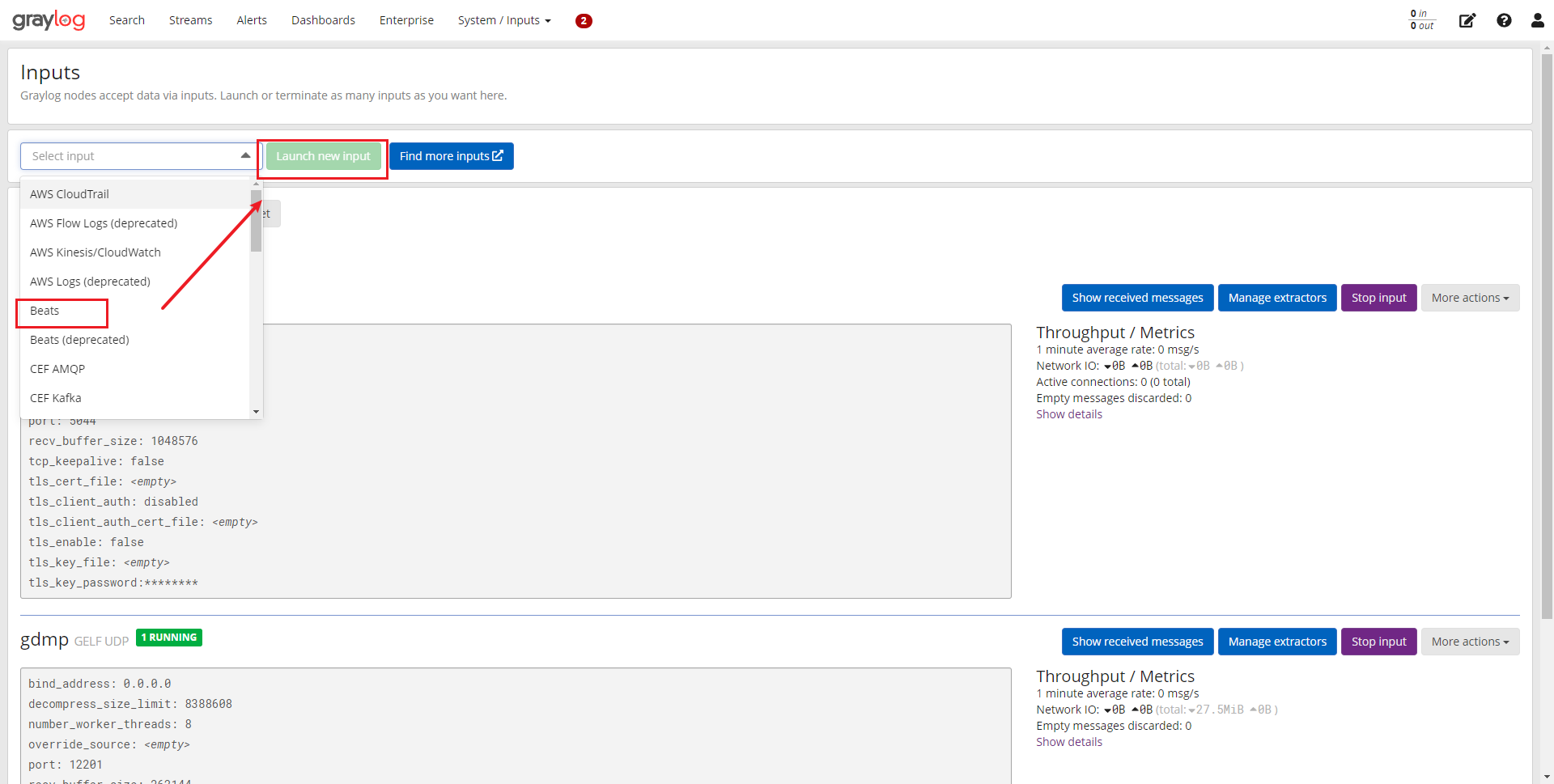Open the help question mark icon
Viewport: 1554px width, 784px height.
1504,20
